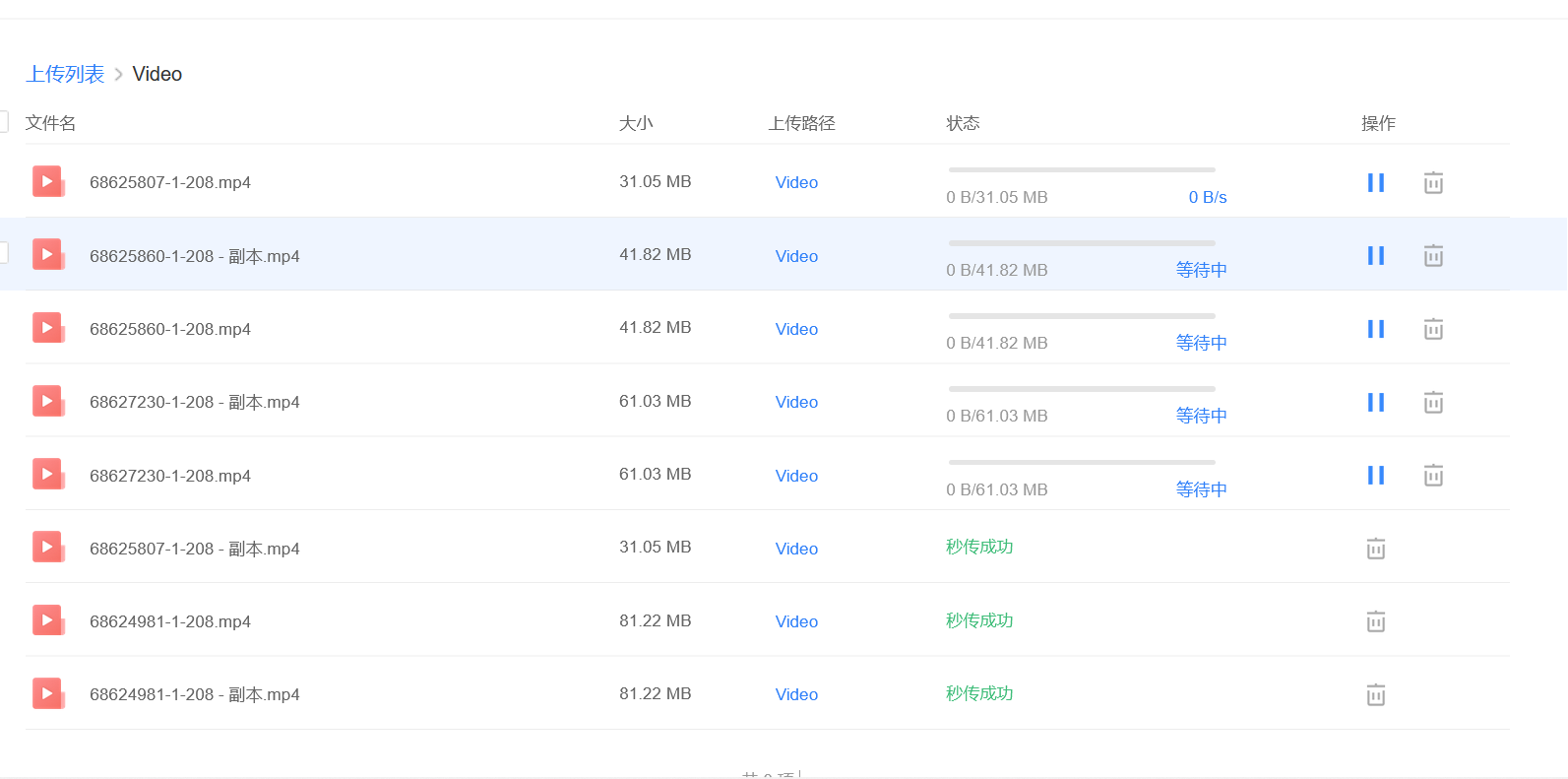This screenshot has width=1568, height=779.
Task: Pause upload of 68627230-1-208.mp4
Action: click(x=1375, y=476)
